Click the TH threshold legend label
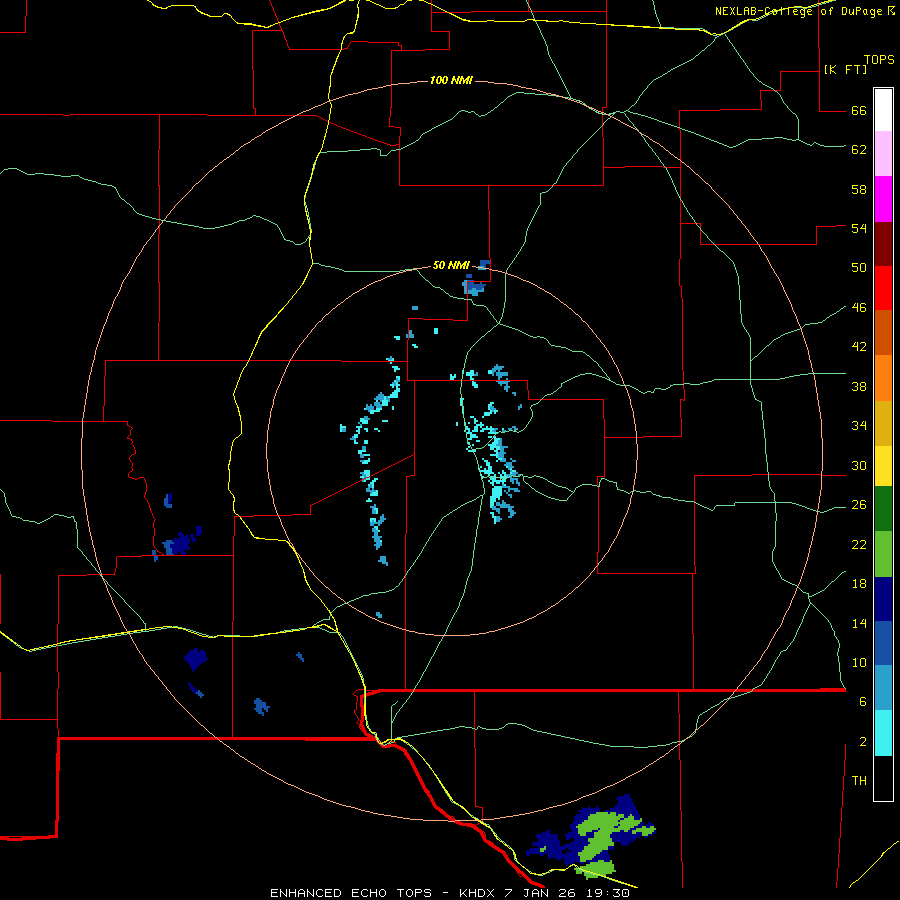The width and height of the screenshot is (900, 900). 859,781
